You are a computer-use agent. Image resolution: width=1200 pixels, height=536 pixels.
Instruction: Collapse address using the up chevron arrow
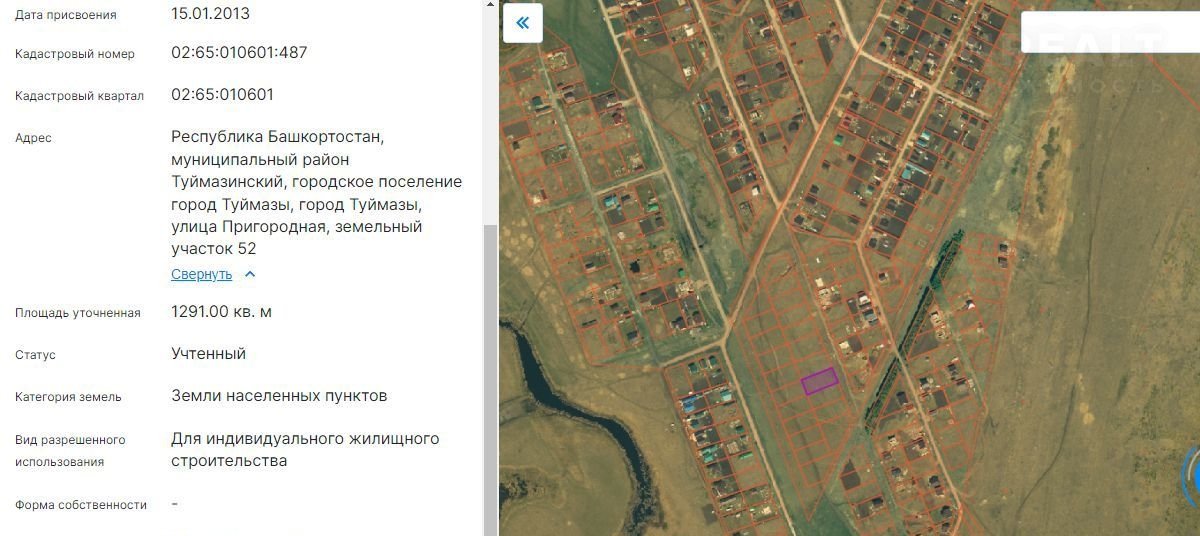[x=250, y=274]
